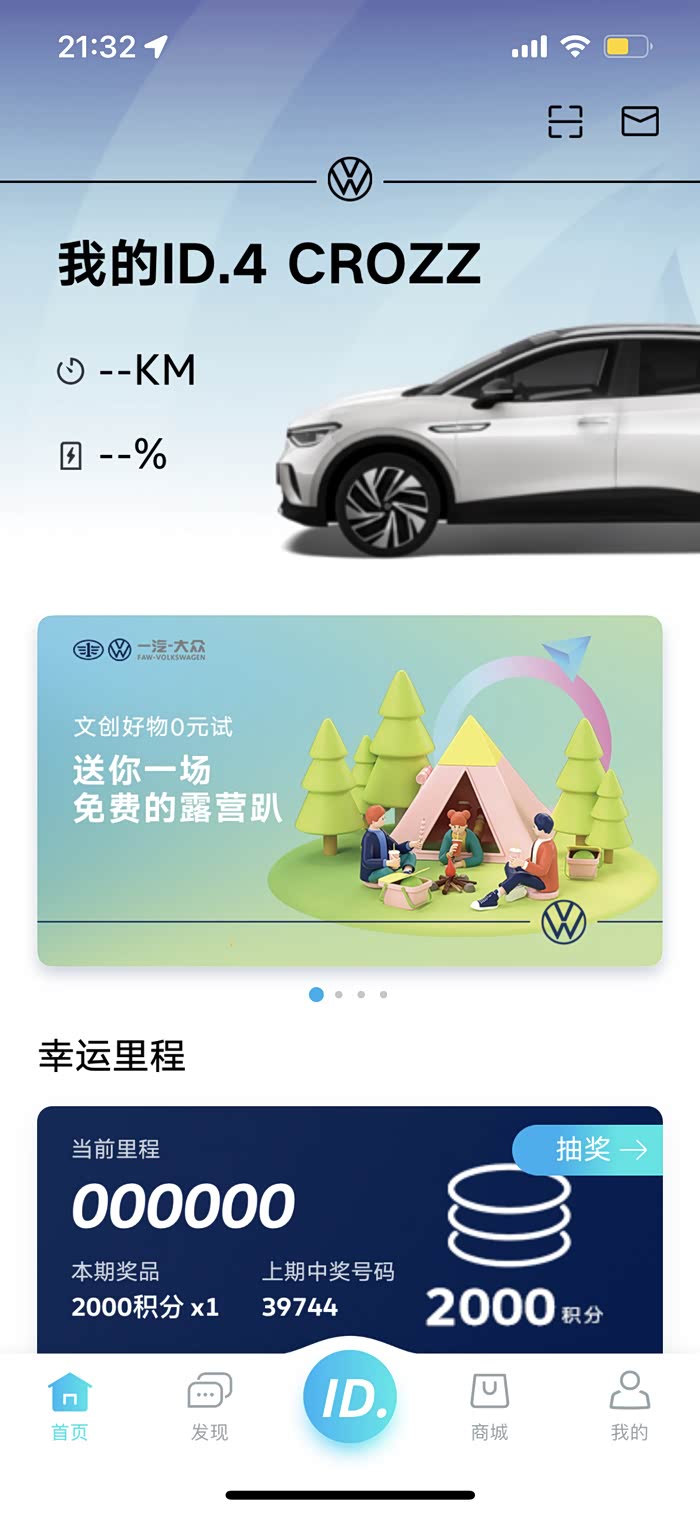Open the 我的 profile tab
Image resolution: width=700 pixels, height=1514 pixels.
click(x=630, y=1406)
